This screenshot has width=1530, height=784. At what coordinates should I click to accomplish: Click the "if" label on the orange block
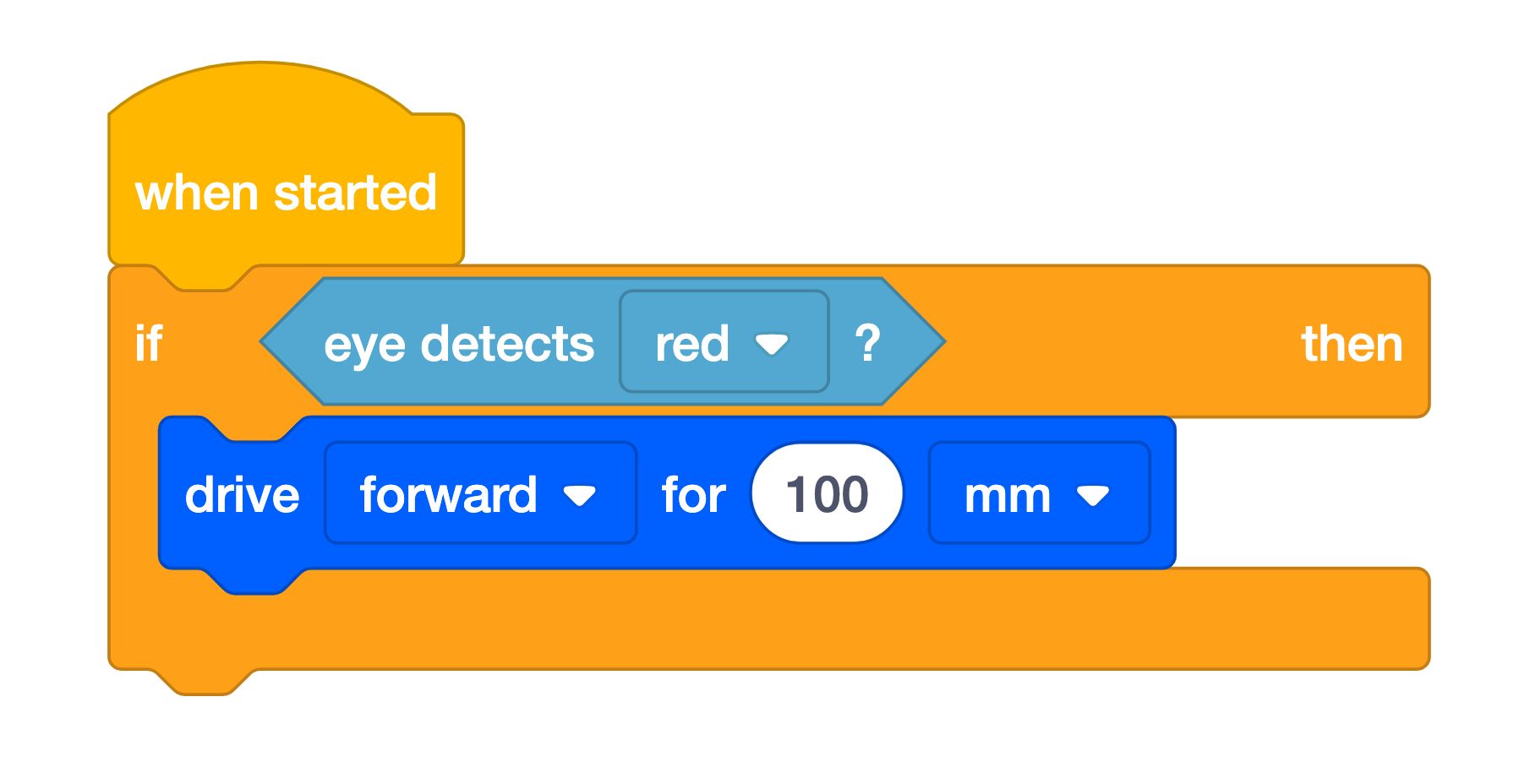click(148, 344)
